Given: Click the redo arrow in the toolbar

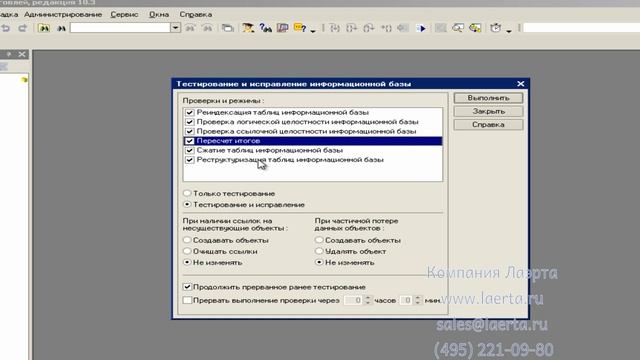Looking at the screenshot, I should (23, 28).
